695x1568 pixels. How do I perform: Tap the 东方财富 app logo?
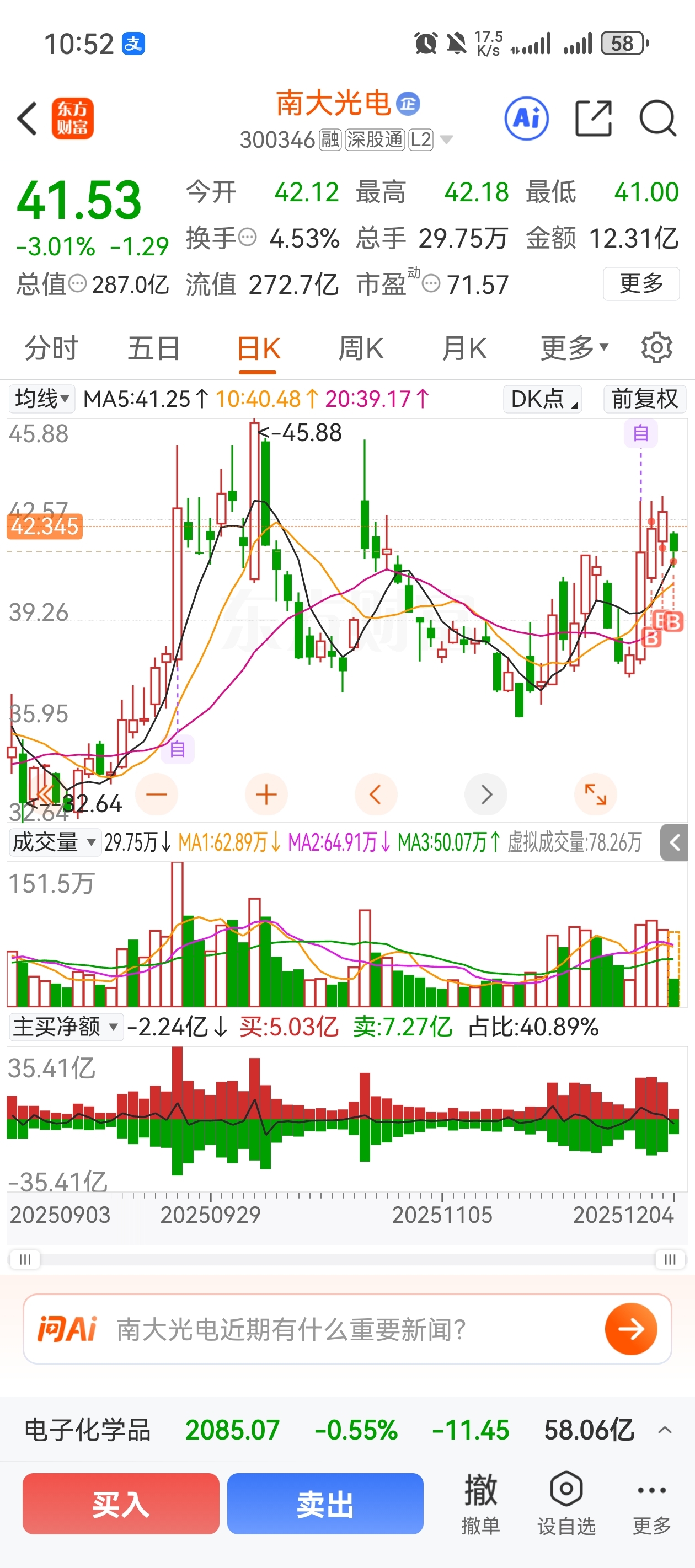[72, 118]
